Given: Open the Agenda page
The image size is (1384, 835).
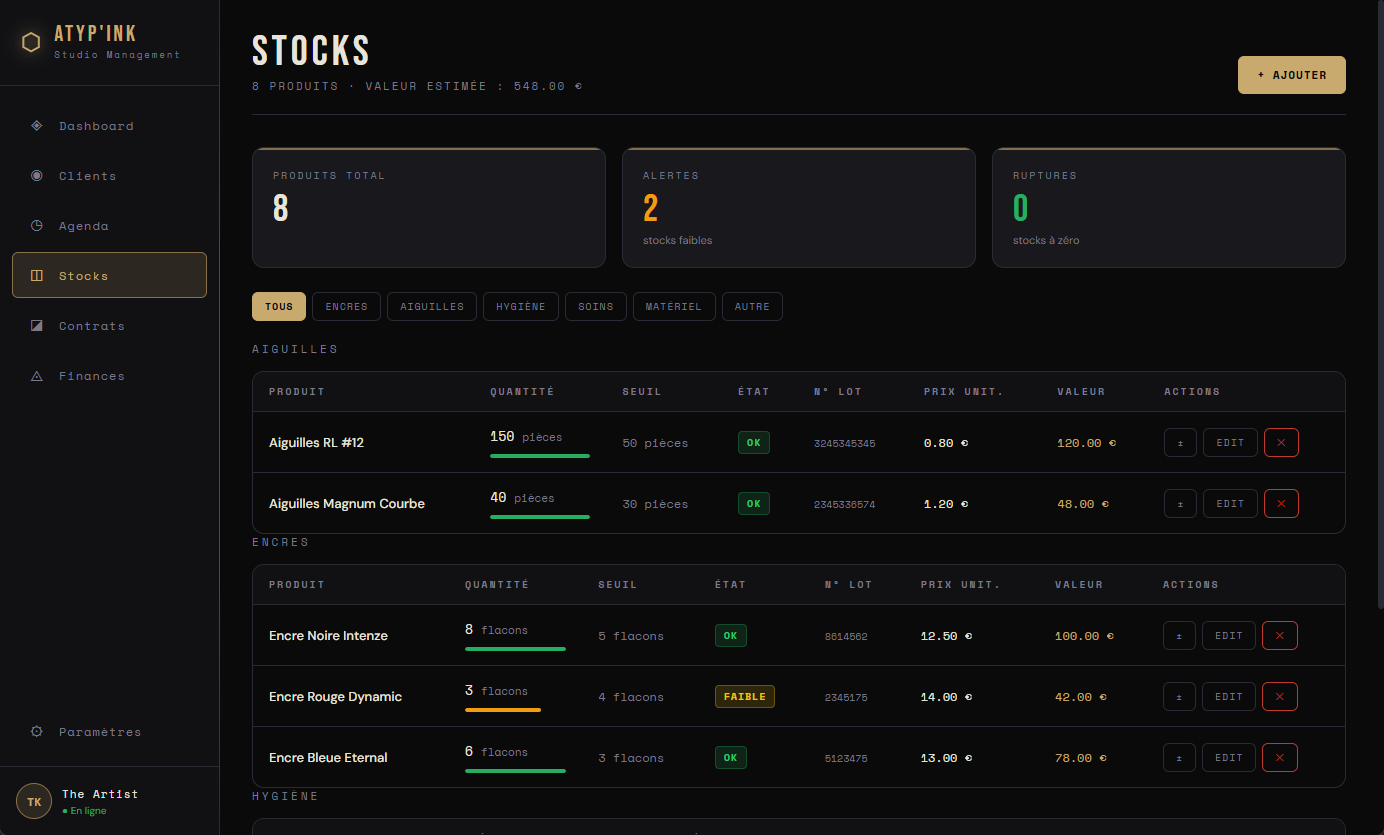Looking at the screenshot, I should (109, 226).
